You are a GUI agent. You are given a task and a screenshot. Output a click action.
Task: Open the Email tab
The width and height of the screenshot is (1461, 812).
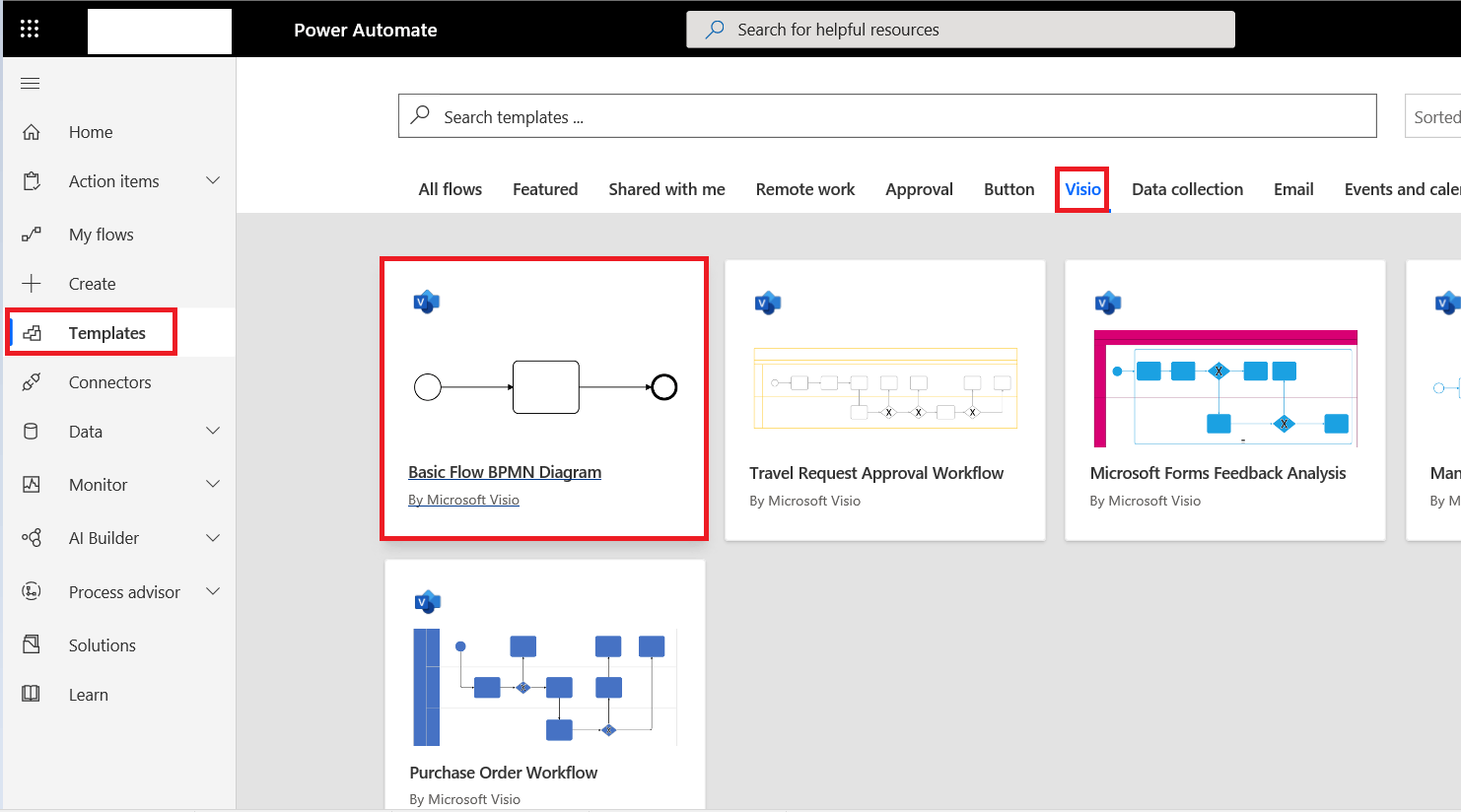click(x=1293, y=189)
